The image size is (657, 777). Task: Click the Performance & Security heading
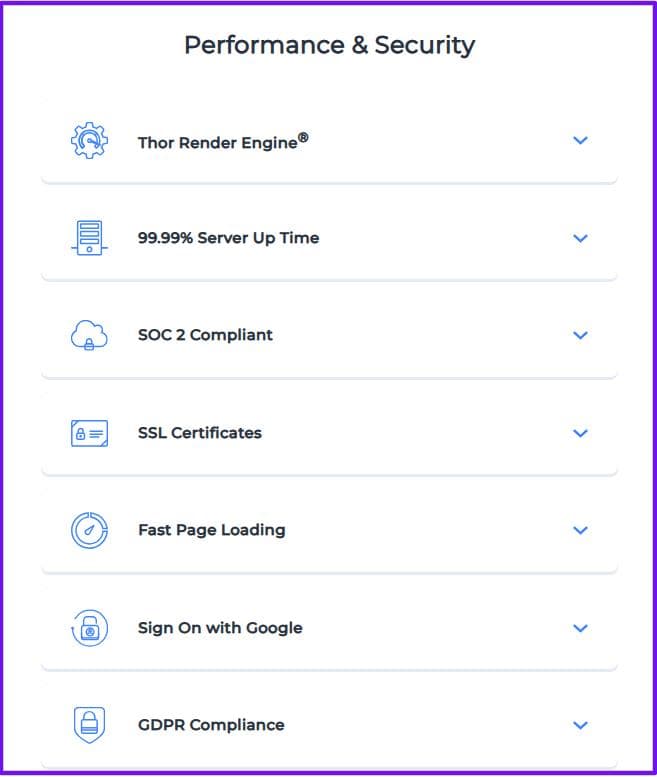point(329,45)
